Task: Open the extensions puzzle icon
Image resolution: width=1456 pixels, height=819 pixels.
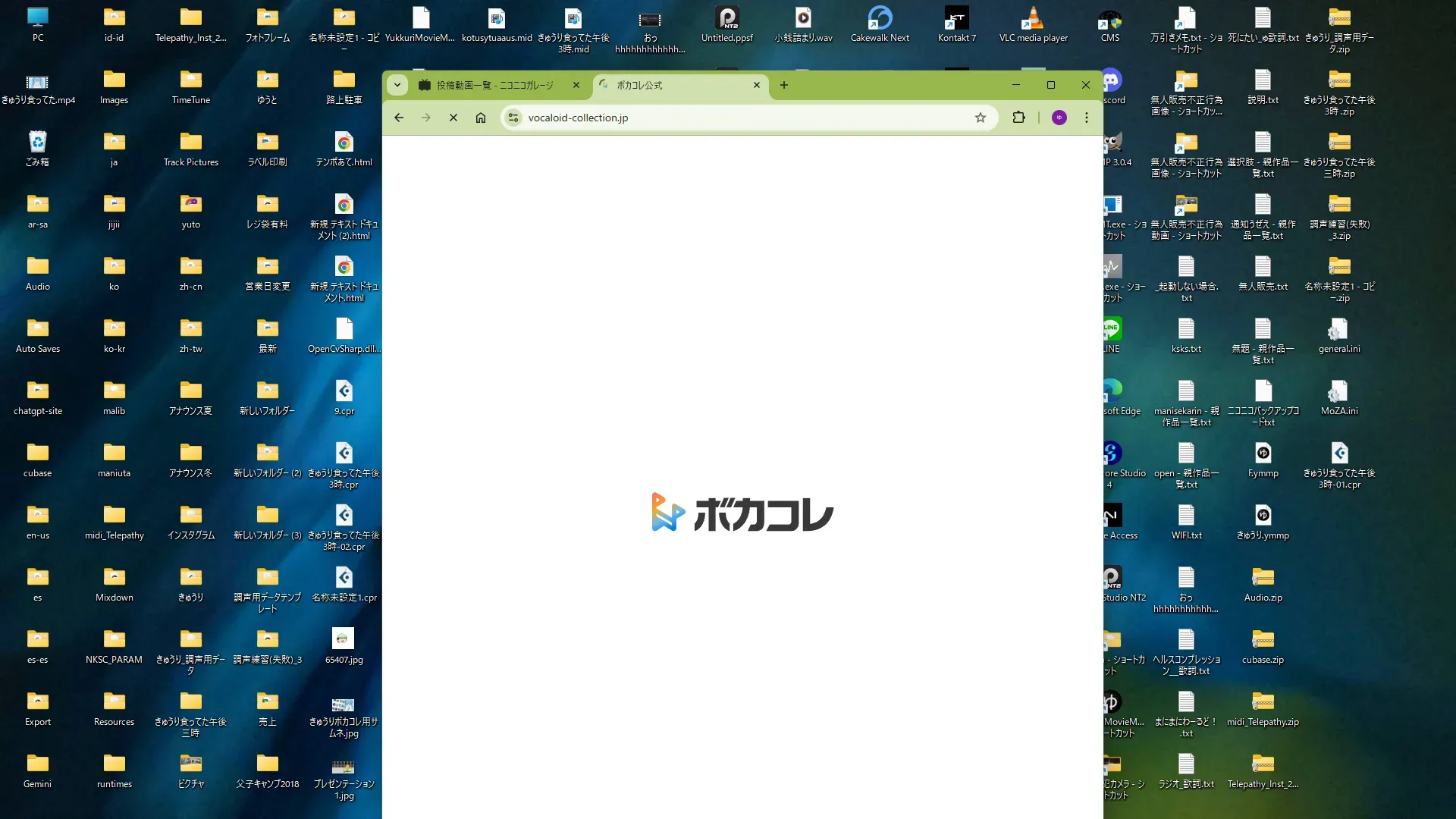Action: tap(1018, 118)
